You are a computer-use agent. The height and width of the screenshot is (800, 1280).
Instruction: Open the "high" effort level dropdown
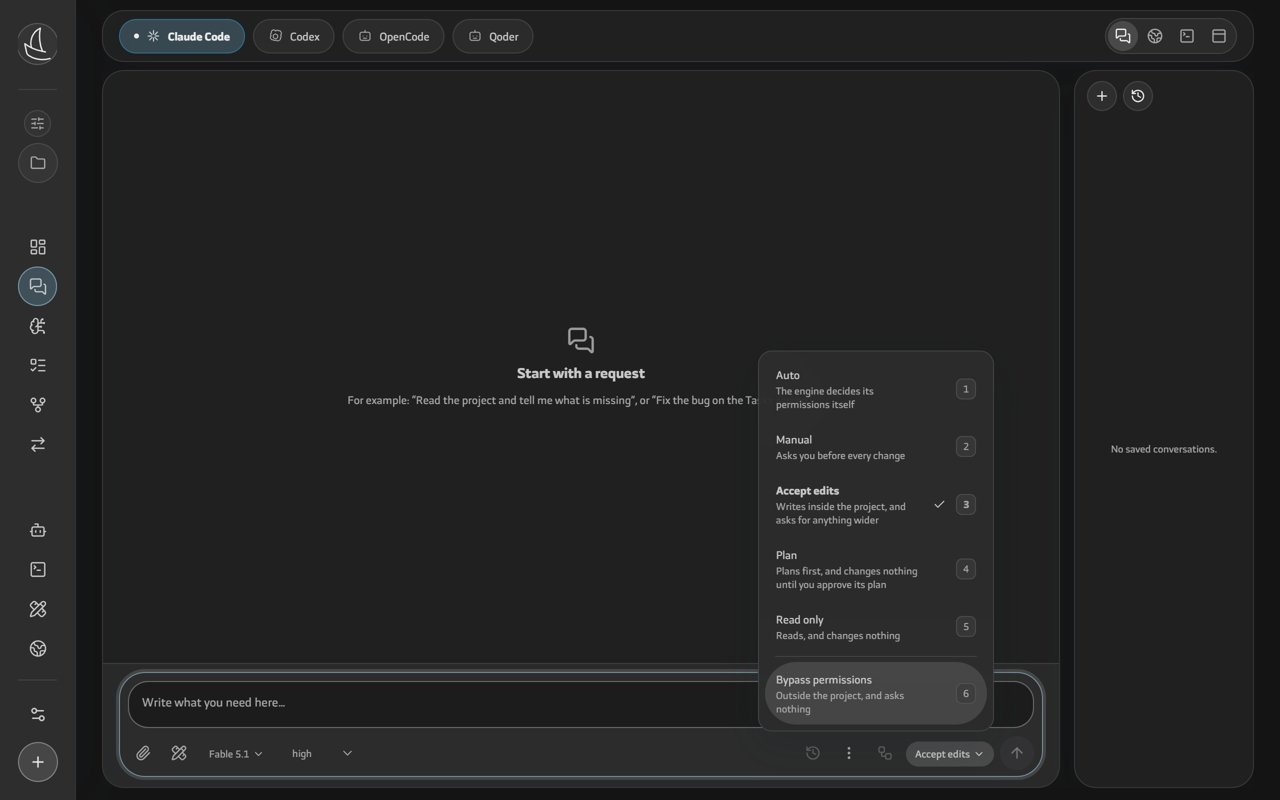[321, 754]
